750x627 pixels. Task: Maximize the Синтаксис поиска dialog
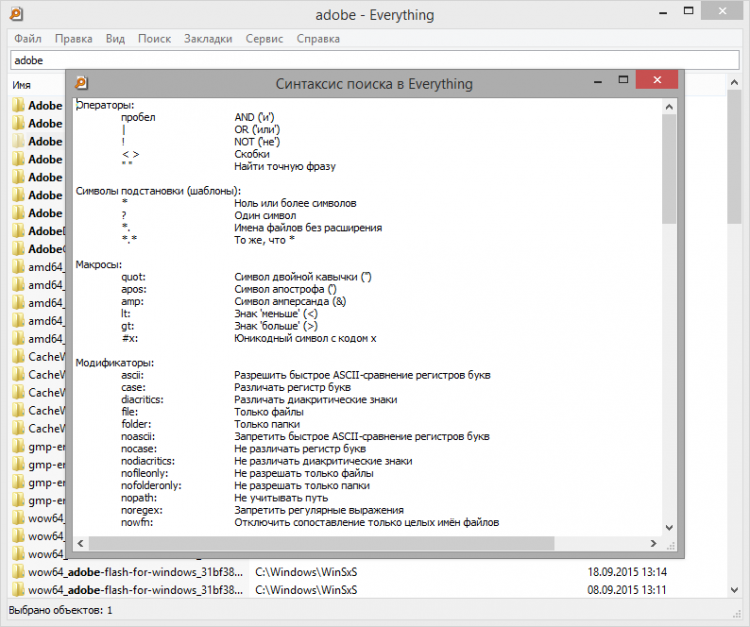623,80
